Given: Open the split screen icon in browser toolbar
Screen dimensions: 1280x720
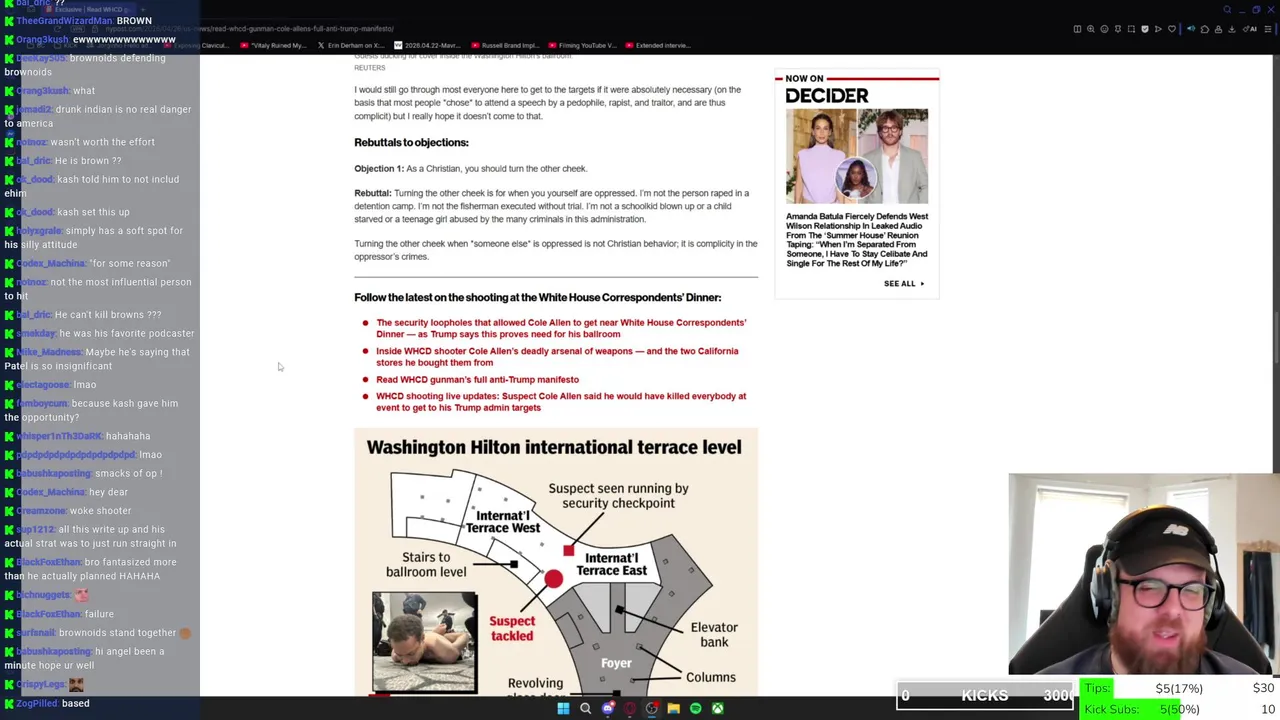Looking at the screenshot, I should (x=1077, y=29).
